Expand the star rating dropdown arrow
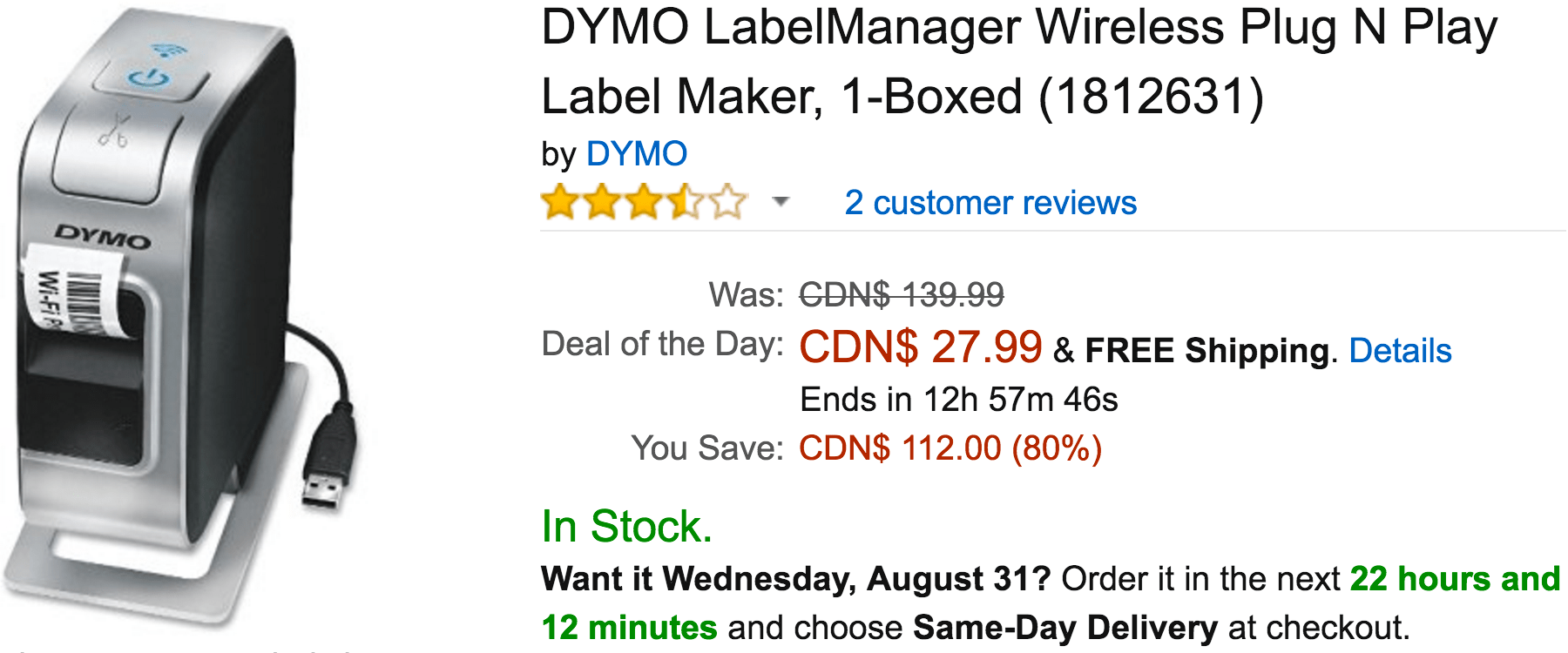This screenshot has width=1568, height=653. (x=781, y=202)
